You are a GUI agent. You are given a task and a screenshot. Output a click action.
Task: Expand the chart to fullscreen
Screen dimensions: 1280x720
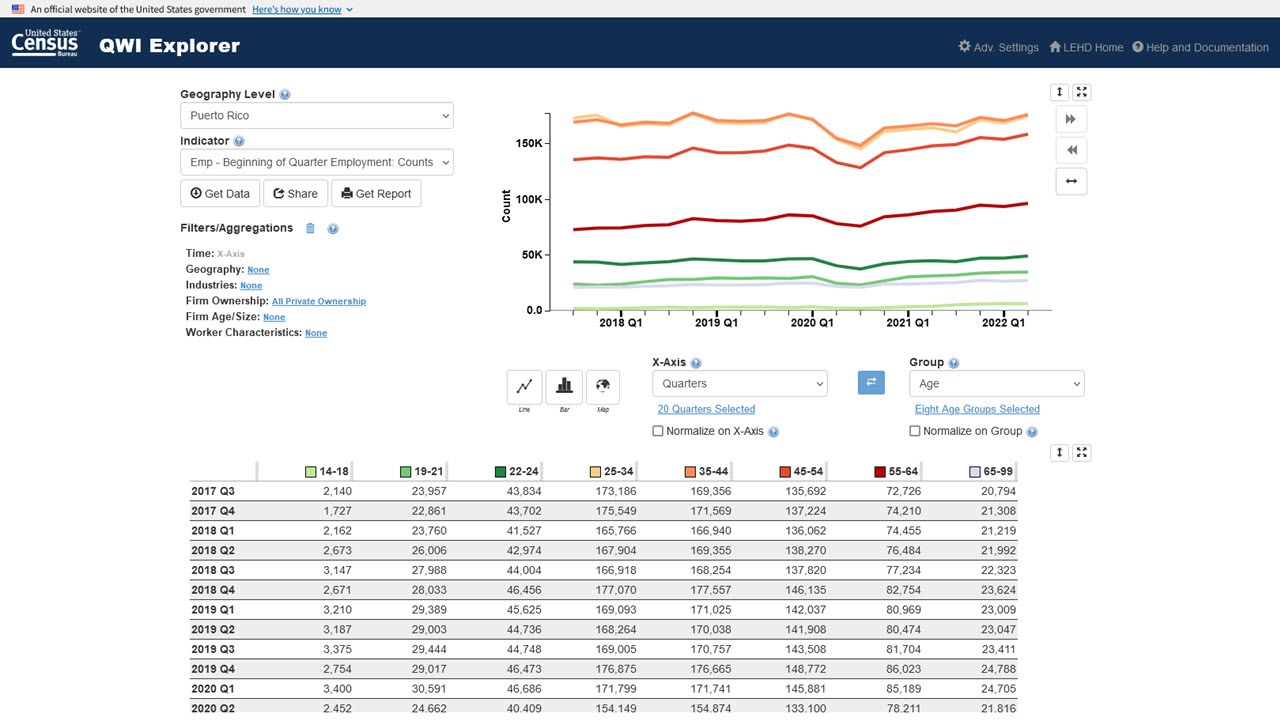pos(1081,92)
